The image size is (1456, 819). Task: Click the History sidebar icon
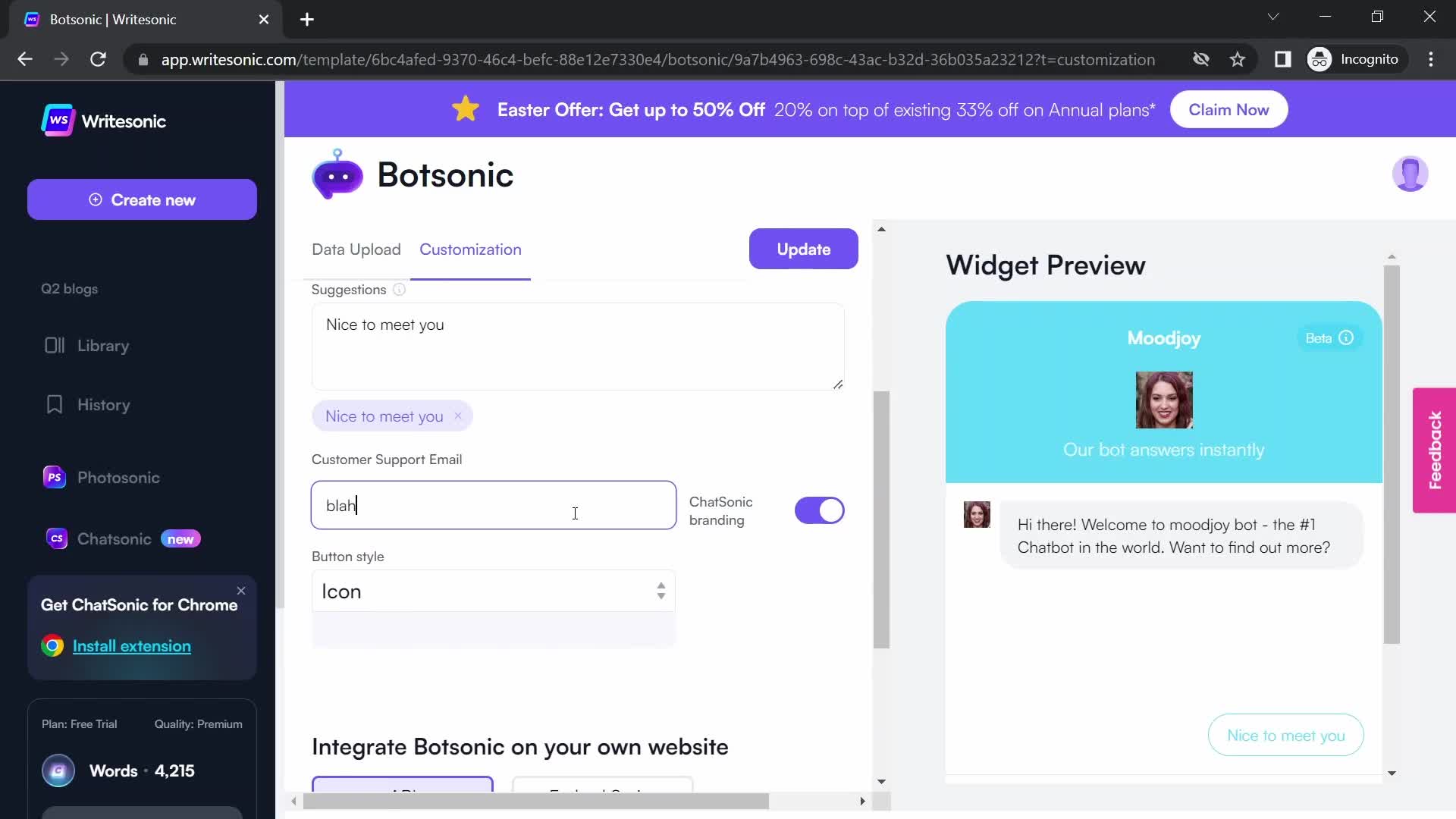52,405
